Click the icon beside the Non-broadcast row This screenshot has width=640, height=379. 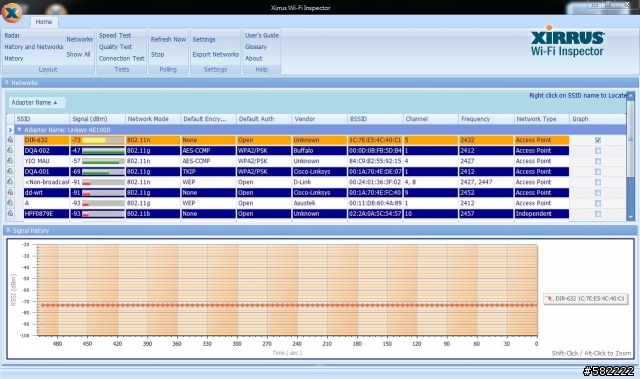coord(10,182)
